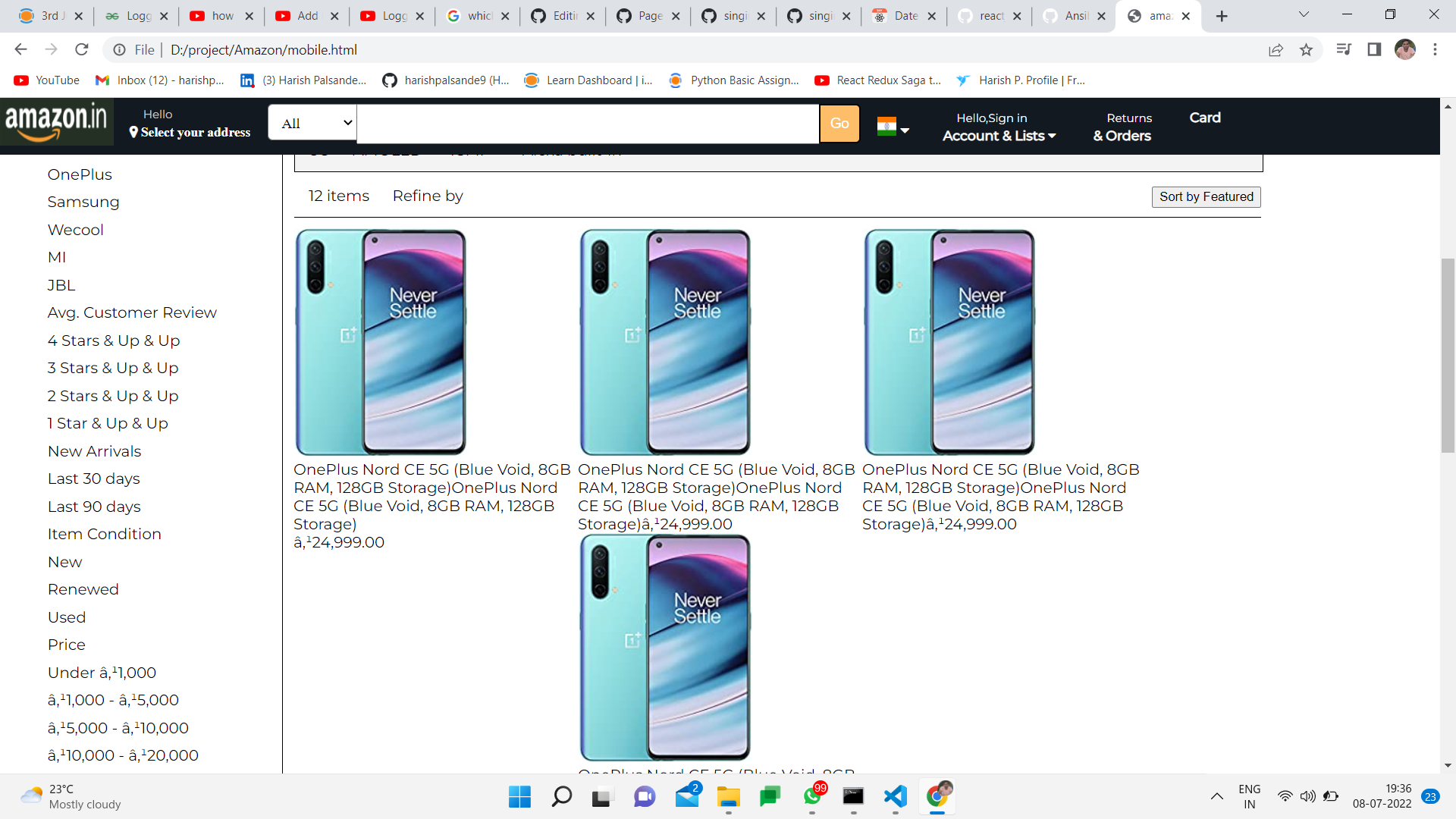Filter results by 4 Stars & Up
The width and height of the screenshot is (1456, 819).
click(113, 340)
